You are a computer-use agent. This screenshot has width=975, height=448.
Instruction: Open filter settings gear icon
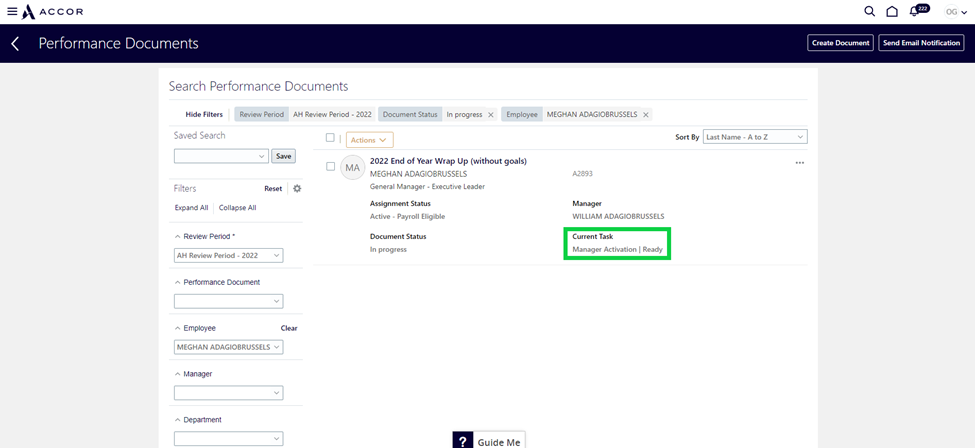(297, 189)
